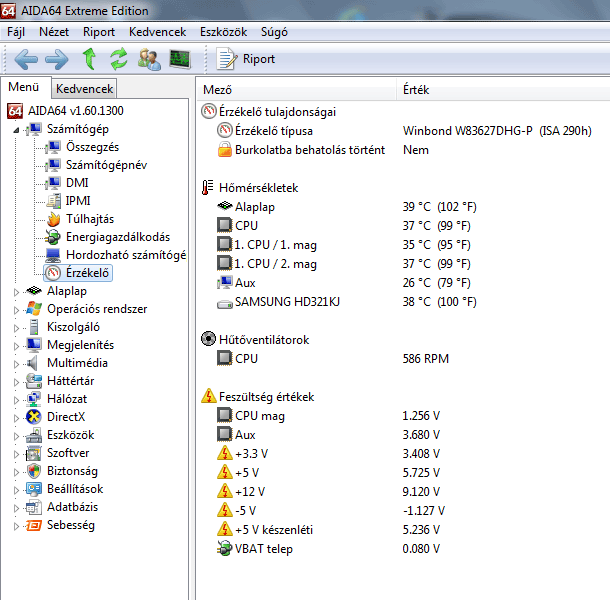Expand the Adatbázis tree node
The image size is (610, 600).
tap(16, 508)
